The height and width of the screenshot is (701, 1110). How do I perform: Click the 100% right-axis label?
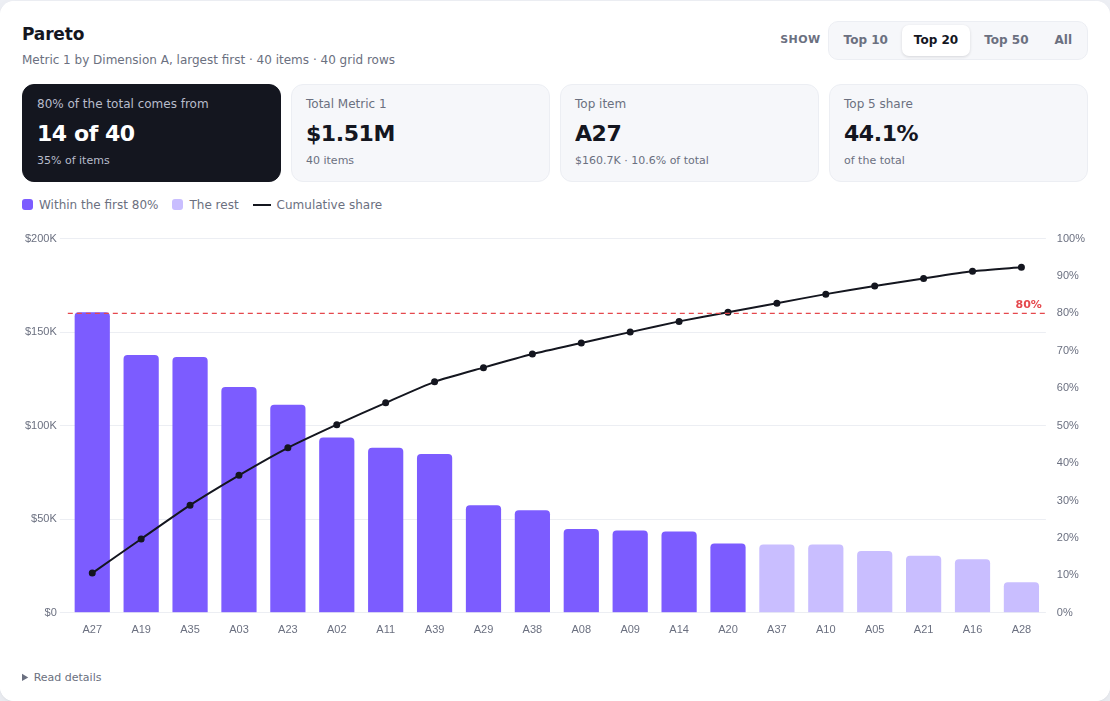1070,239
